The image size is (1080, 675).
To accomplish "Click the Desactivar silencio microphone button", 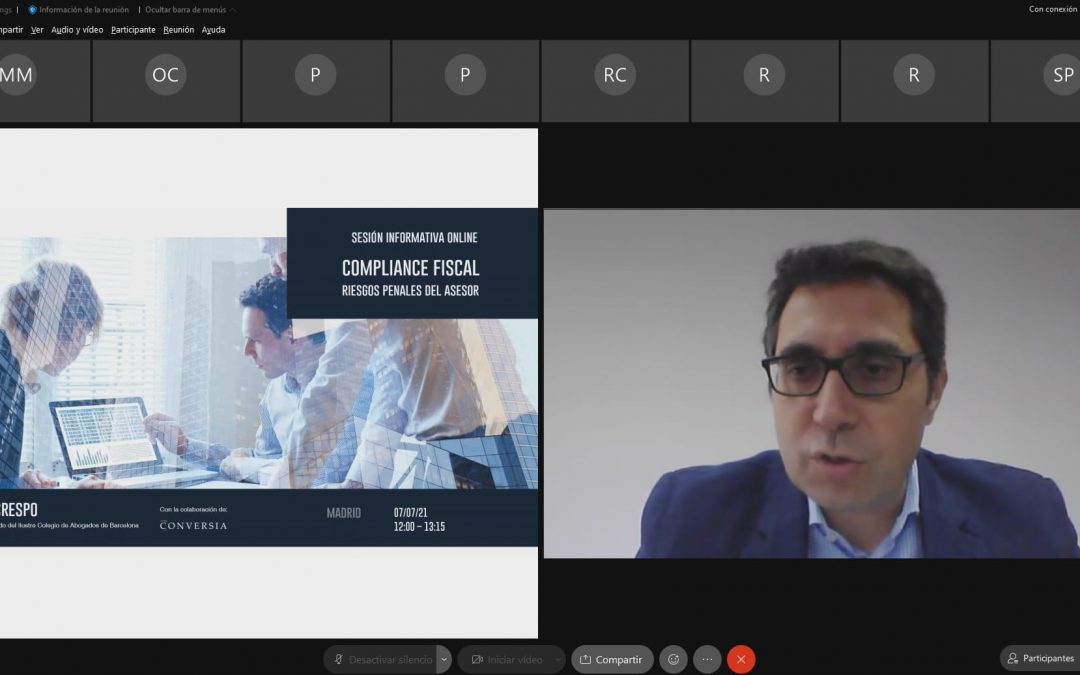I will pos(380,659).
